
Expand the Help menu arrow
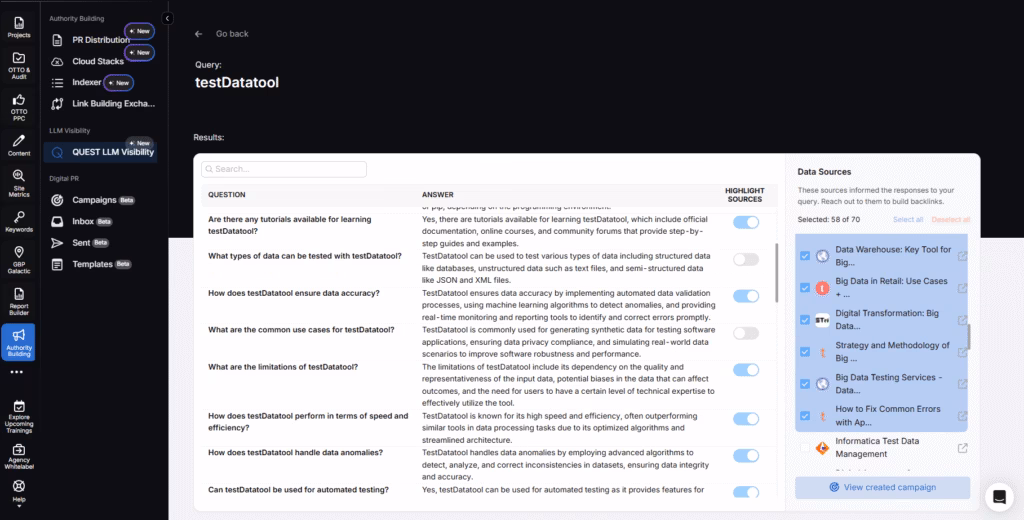[x=19, y=507]
